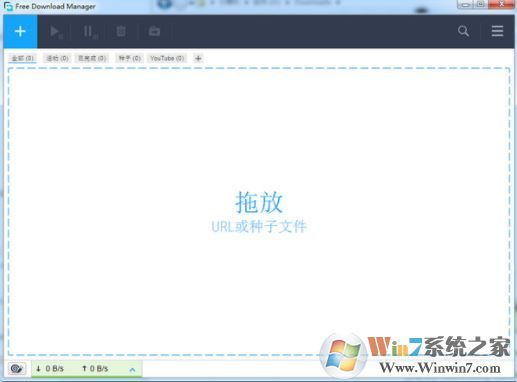
Task: Maximize the Free Download Manager window
Action: [481, 4]
